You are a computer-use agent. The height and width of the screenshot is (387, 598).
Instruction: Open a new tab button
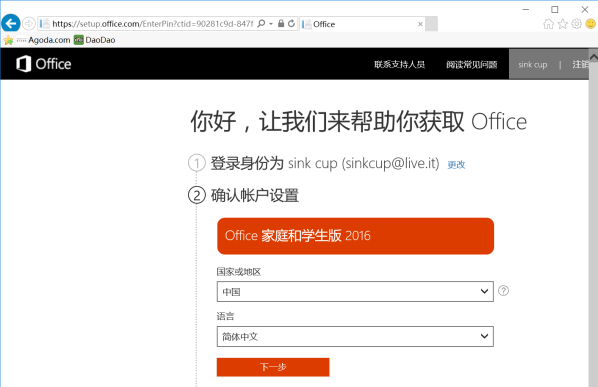431,24
